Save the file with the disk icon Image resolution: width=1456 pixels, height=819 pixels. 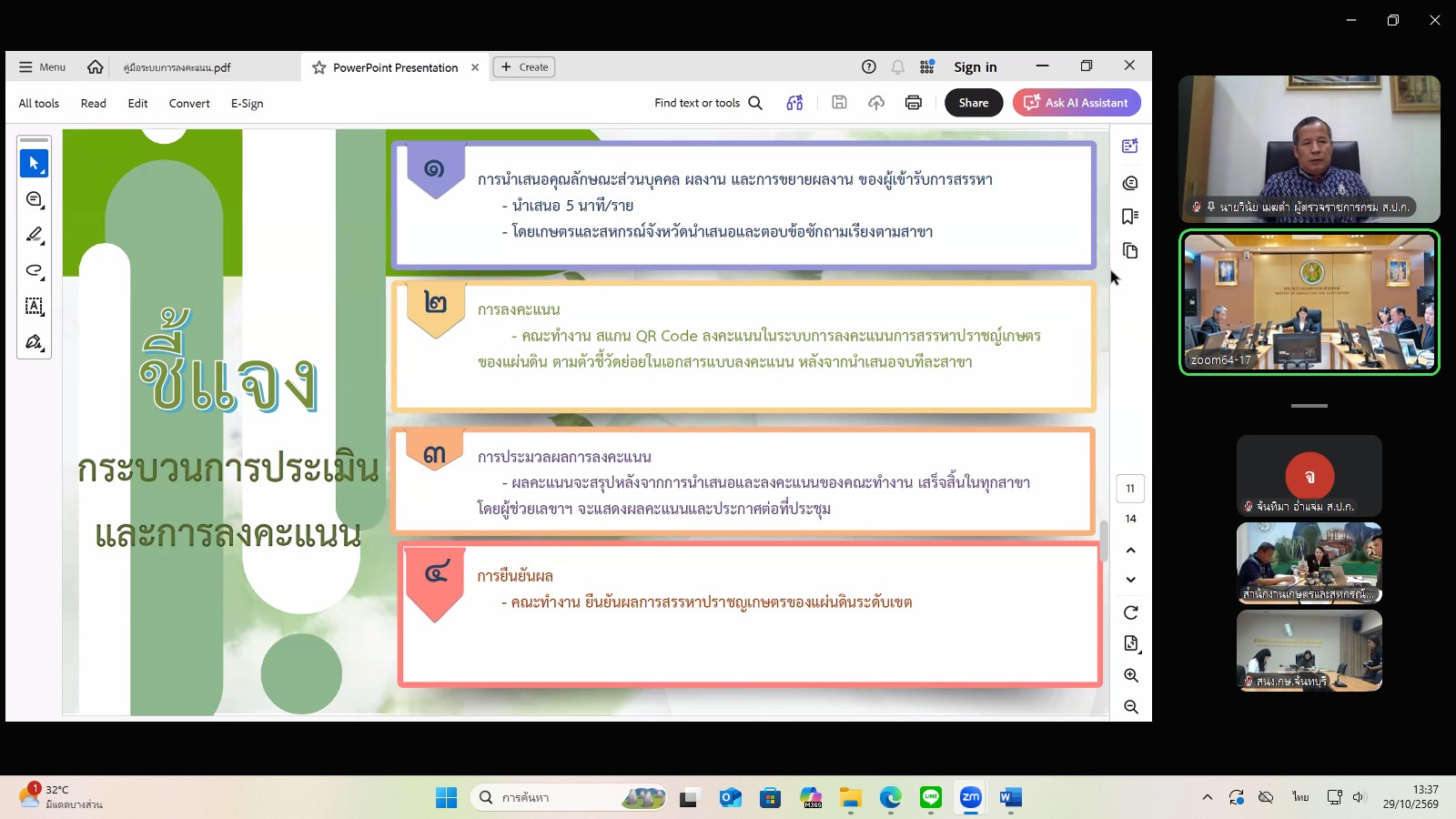click(x=839, y=103)
